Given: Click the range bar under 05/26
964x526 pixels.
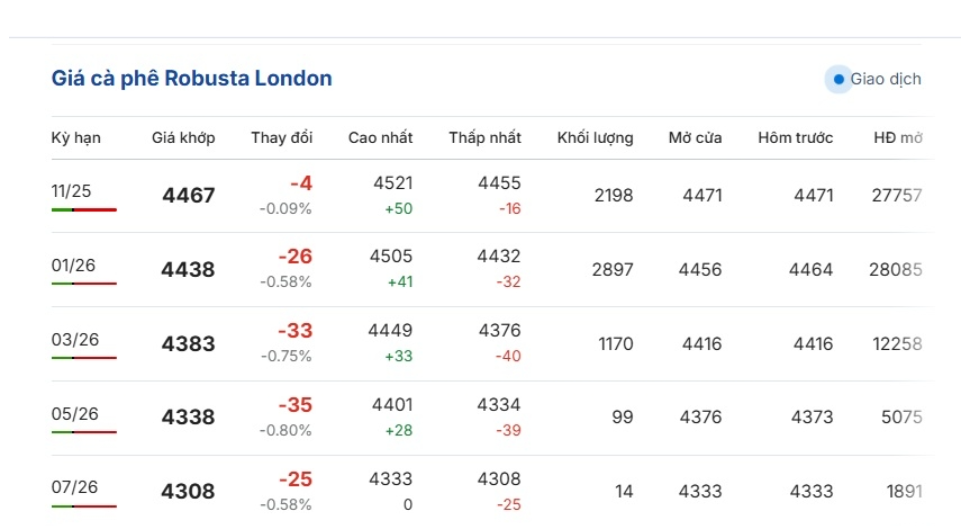Looking at the screenshot, I should 84,432.
